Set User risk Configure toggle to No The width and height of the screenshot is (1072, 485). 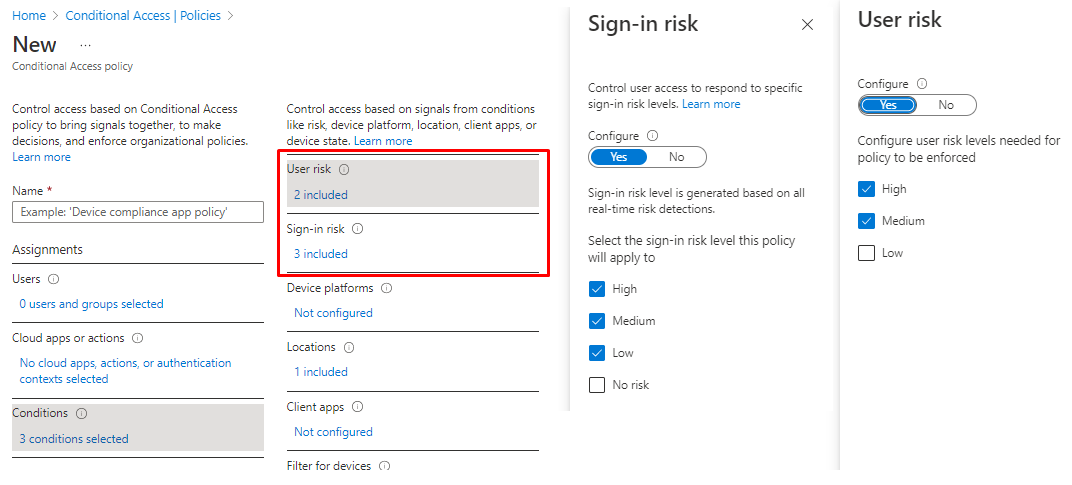pyautogui.click(x=946, y=105)
